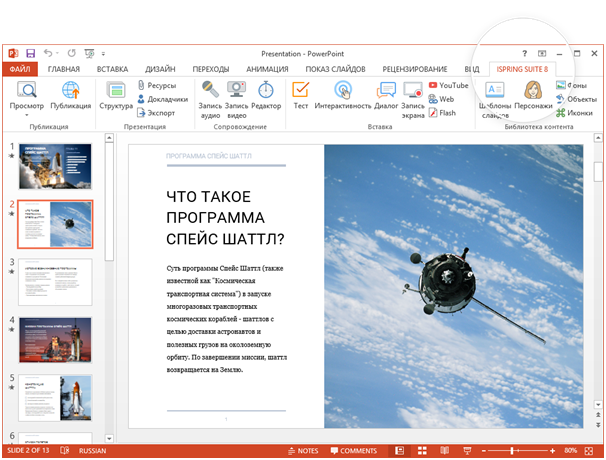This screenshot has width=606, height=460.
Task: Open the Редактор narration editor
Action: pos(266,95)
